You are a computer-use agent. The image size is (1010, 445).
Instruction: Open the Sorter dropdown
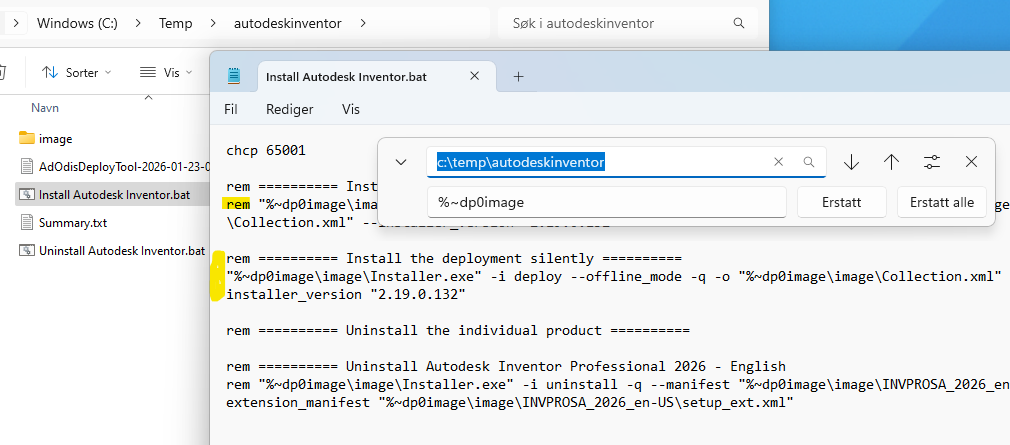pos(77,72)
